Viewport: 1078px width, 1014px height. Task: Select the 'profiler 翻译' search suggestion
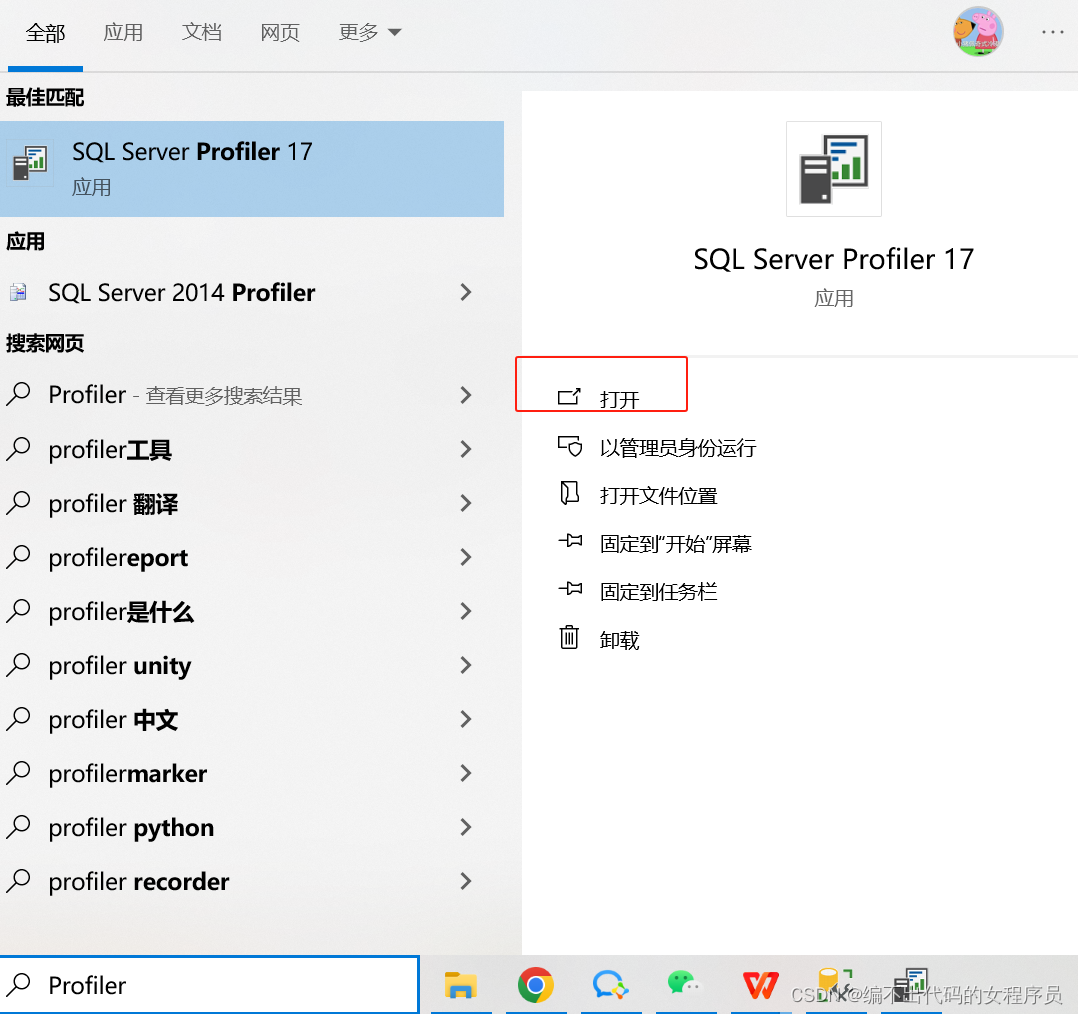click(252, 503)
